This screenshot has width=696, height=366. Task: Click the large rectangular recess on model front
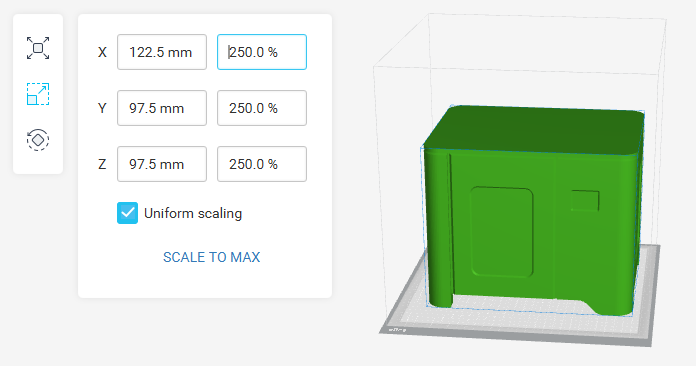pyautogui.click(x=502, y=232)
